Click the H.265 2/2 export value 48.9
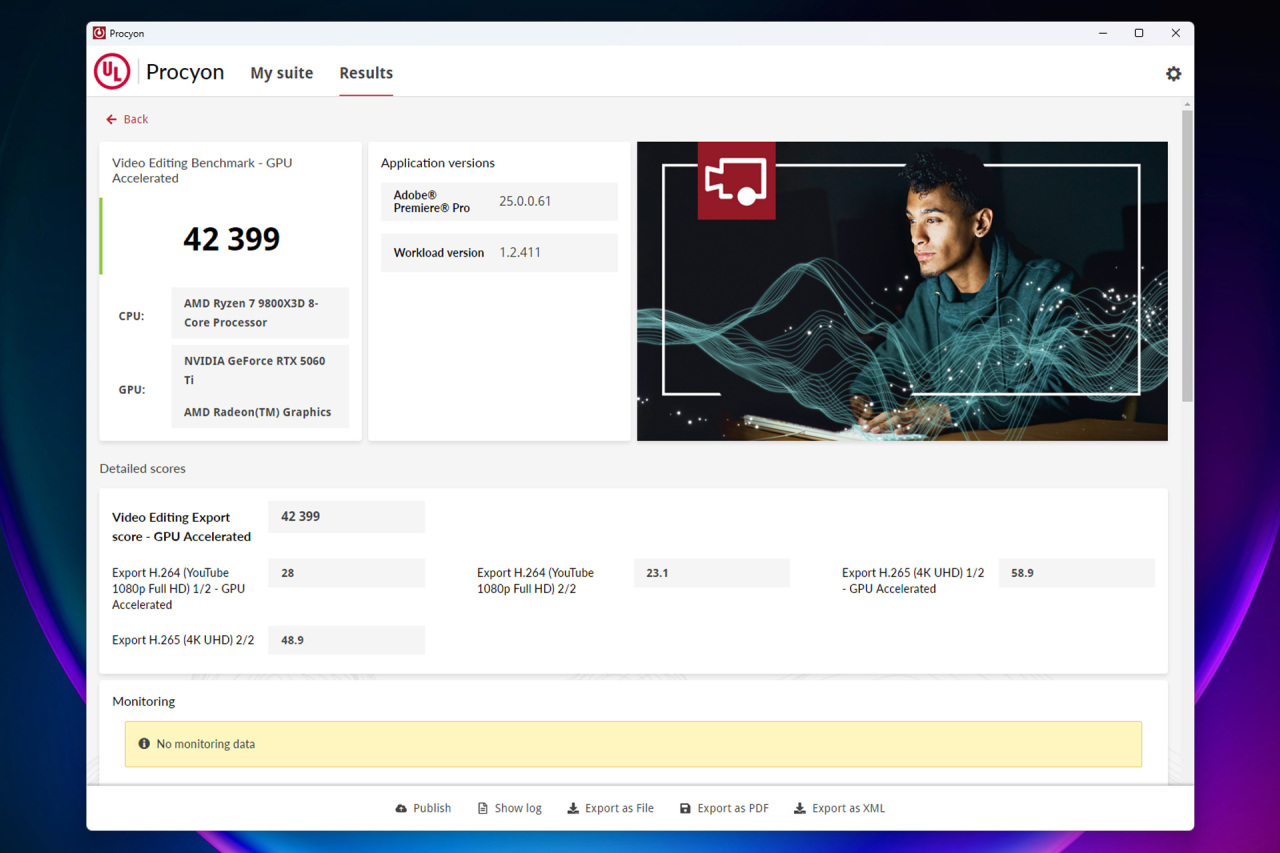The height and width of the screenshot is (853, 1280). click(346, 640)
